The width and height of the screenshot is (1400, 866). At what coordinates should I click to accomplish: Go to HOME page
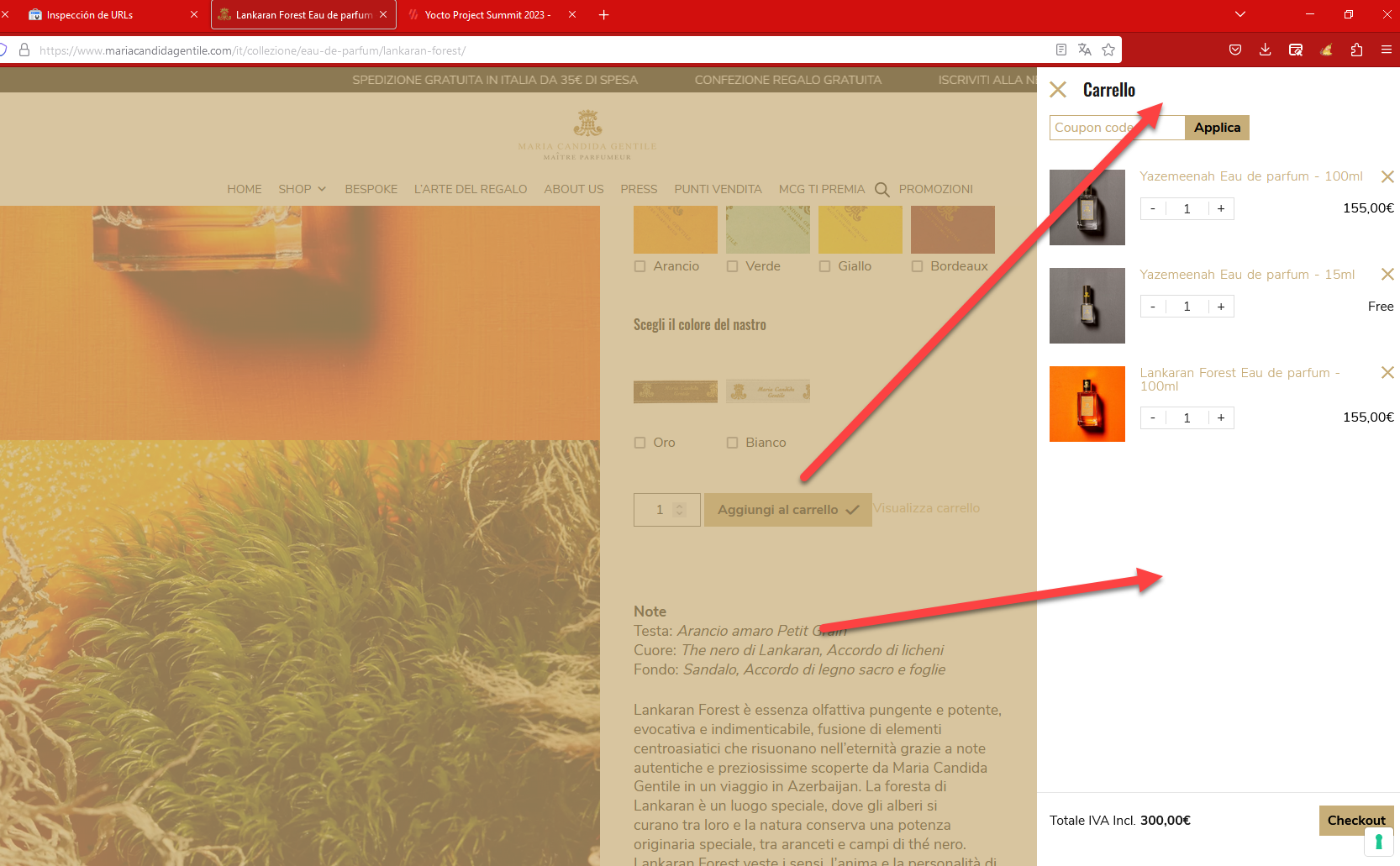[245, 190]
